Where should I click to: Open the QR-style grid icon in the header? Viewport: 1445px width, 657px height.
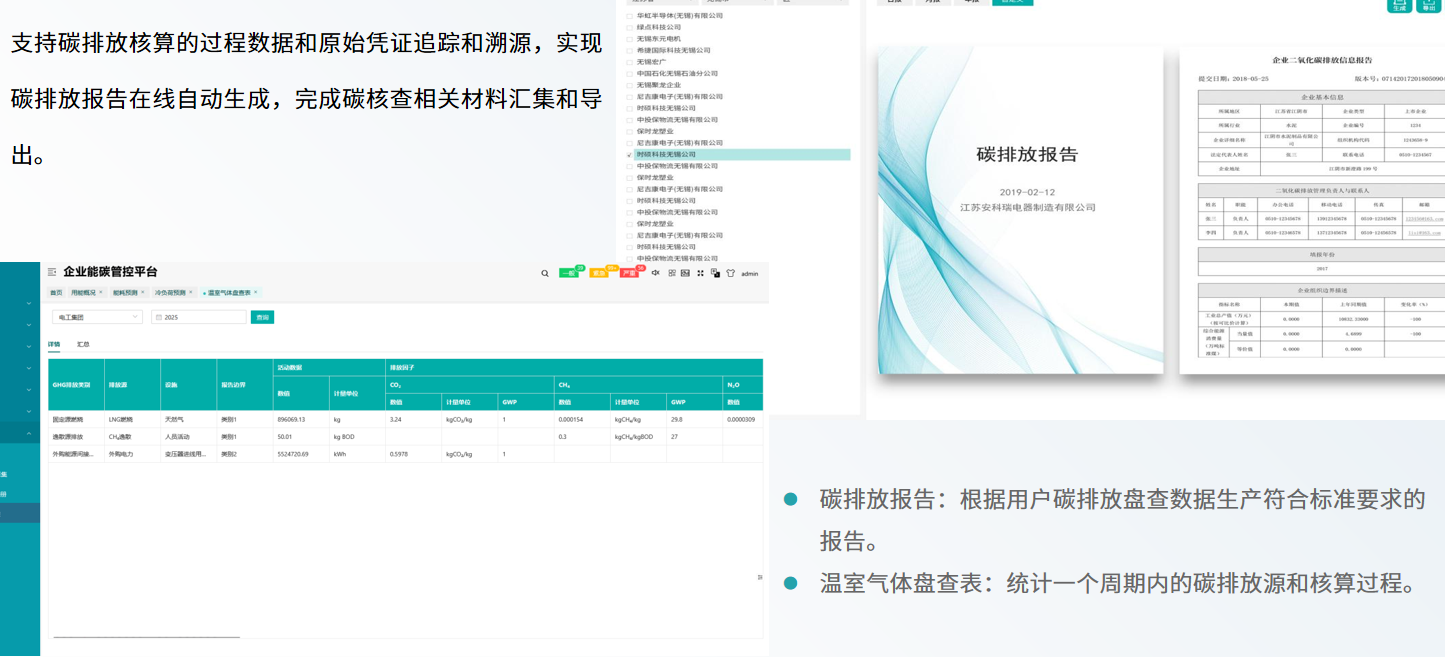672,273
